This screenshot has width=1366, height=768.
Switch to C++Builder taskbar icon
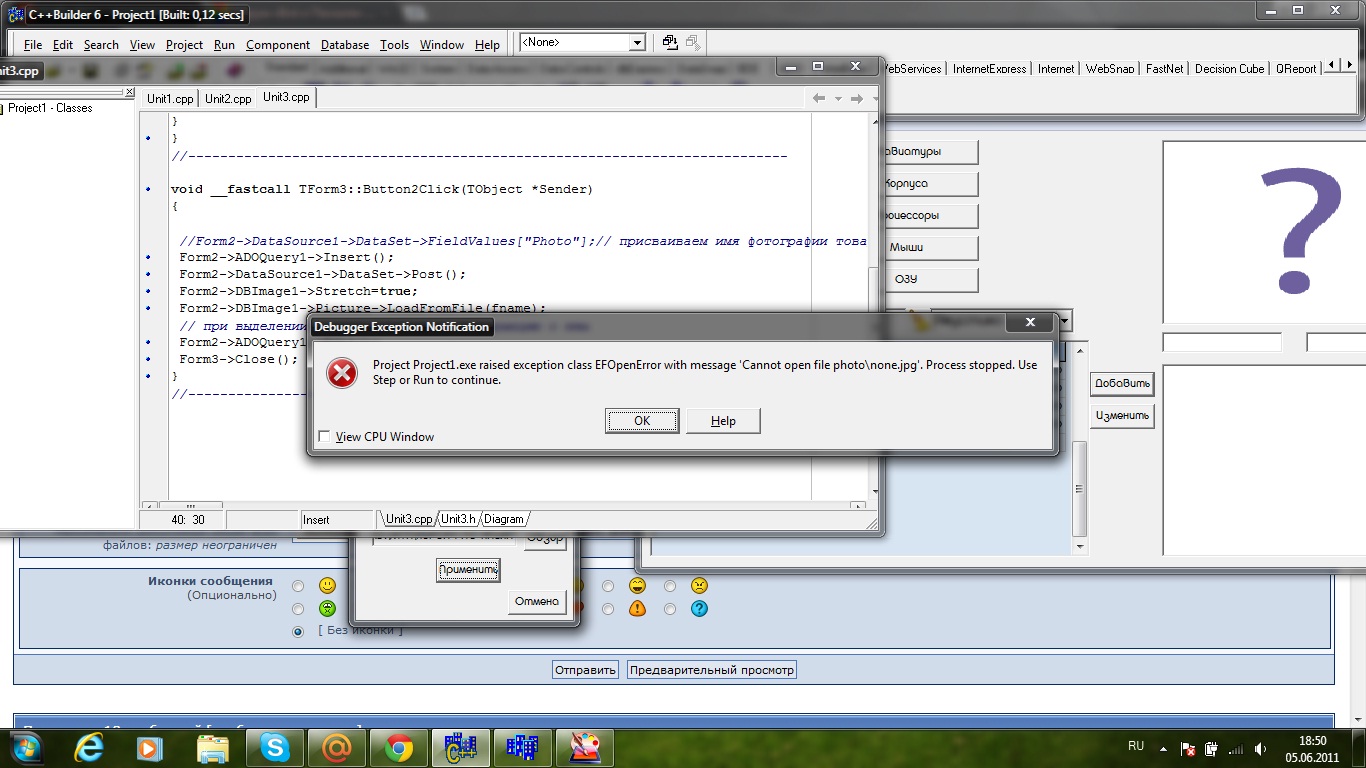point(461,747)
